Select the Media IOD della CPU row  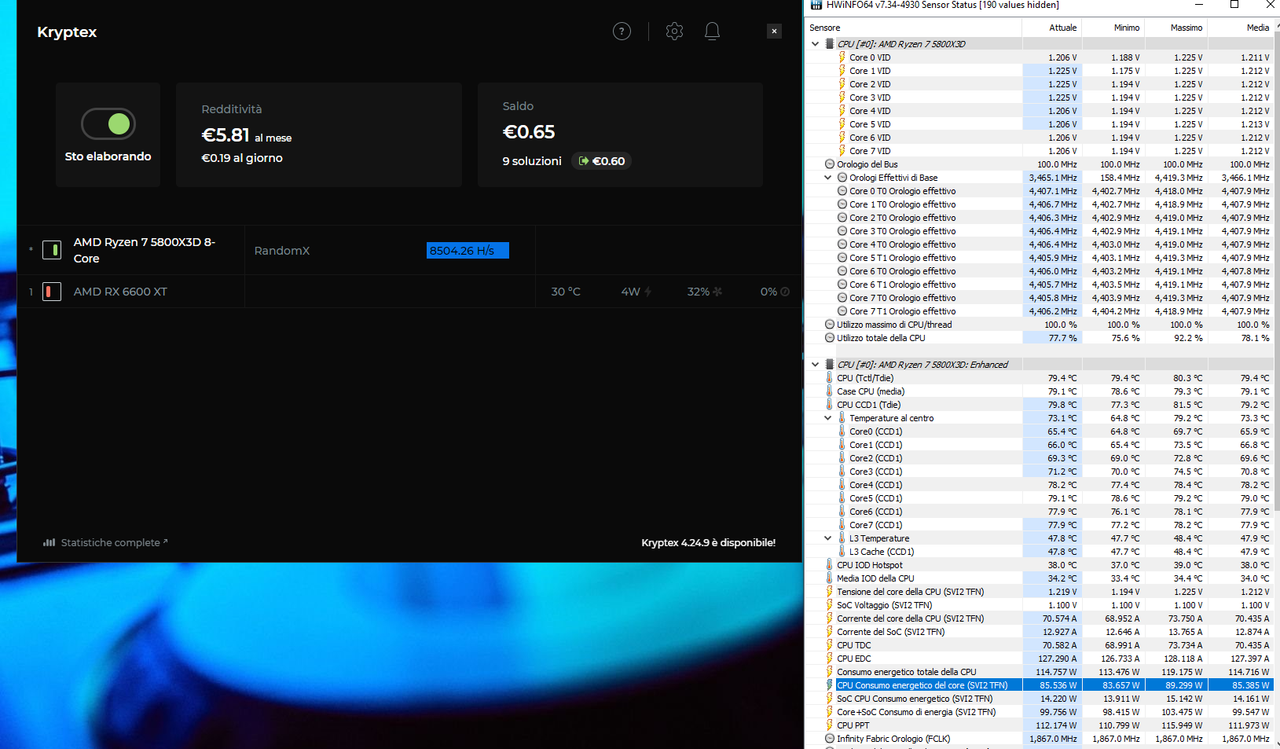pos(1039,578)
